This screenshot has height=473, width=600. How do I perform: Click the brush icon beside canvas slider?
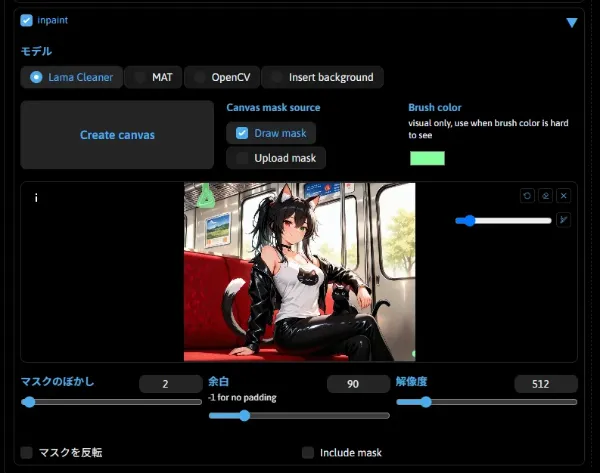[563, 220]
